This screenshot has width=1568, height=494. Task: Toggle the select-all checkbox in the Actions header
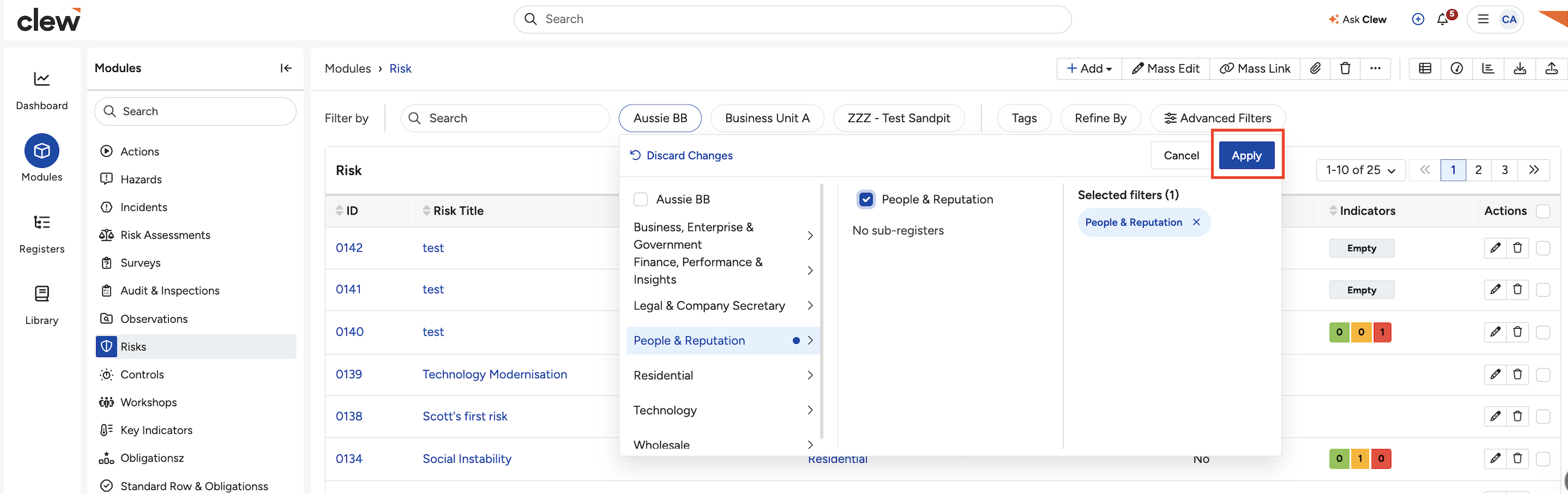(x=1542, y=211)
